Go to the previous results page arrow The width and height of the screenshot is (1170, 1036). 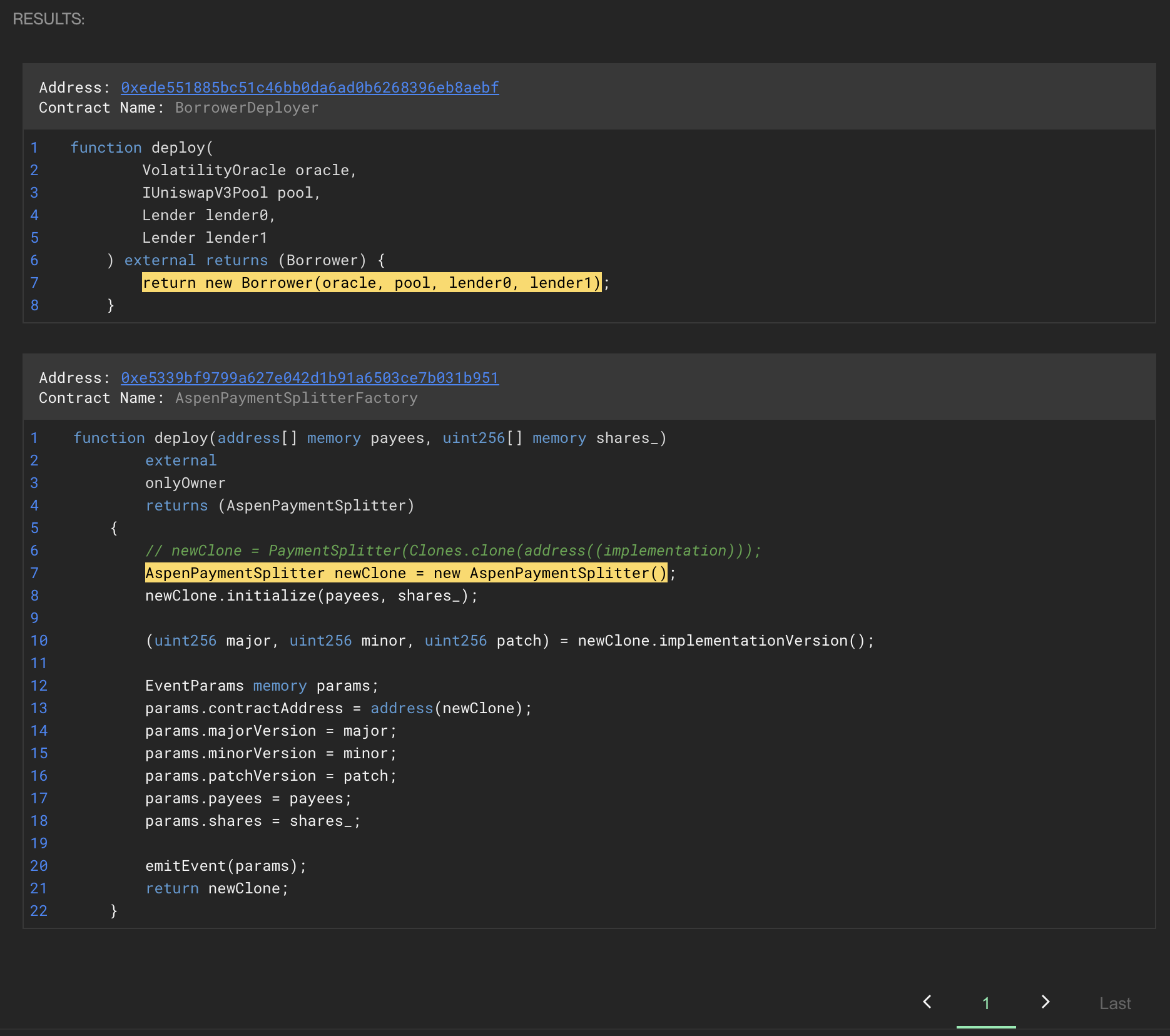click(x=927, y=1002)
